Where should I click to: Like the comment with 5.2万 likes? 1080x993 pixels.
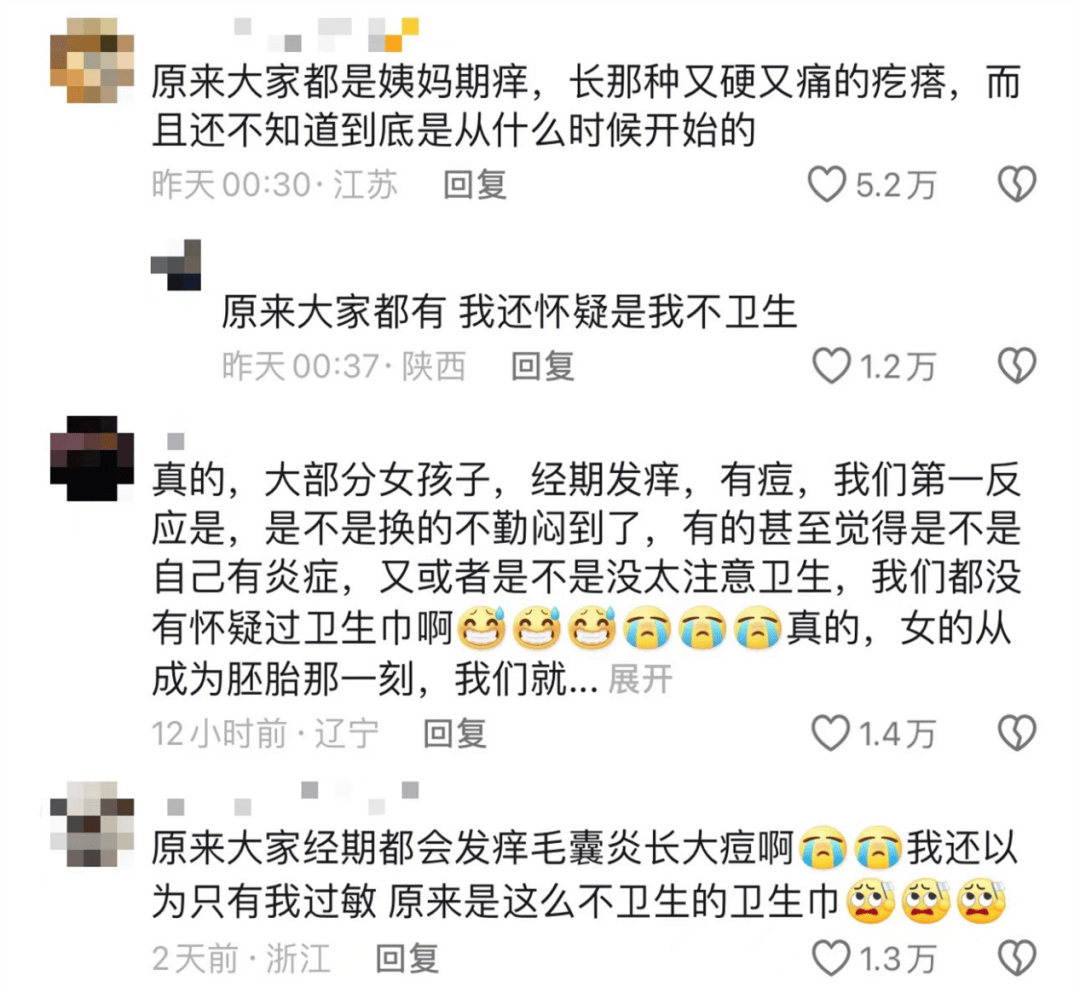pyautogui.click(x=827, y=185)
